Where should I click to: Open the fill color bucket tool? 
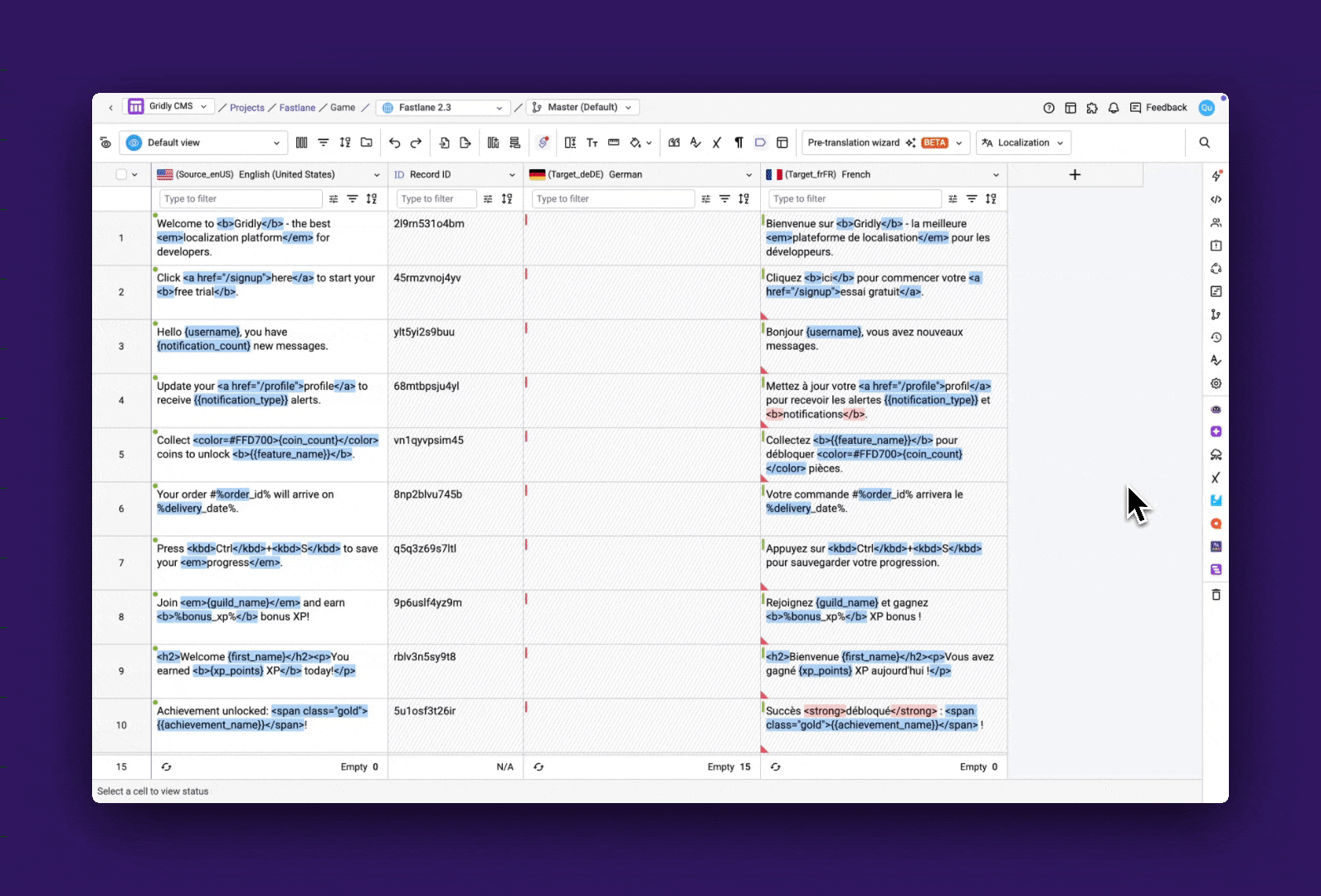click(x=636, y=143)
